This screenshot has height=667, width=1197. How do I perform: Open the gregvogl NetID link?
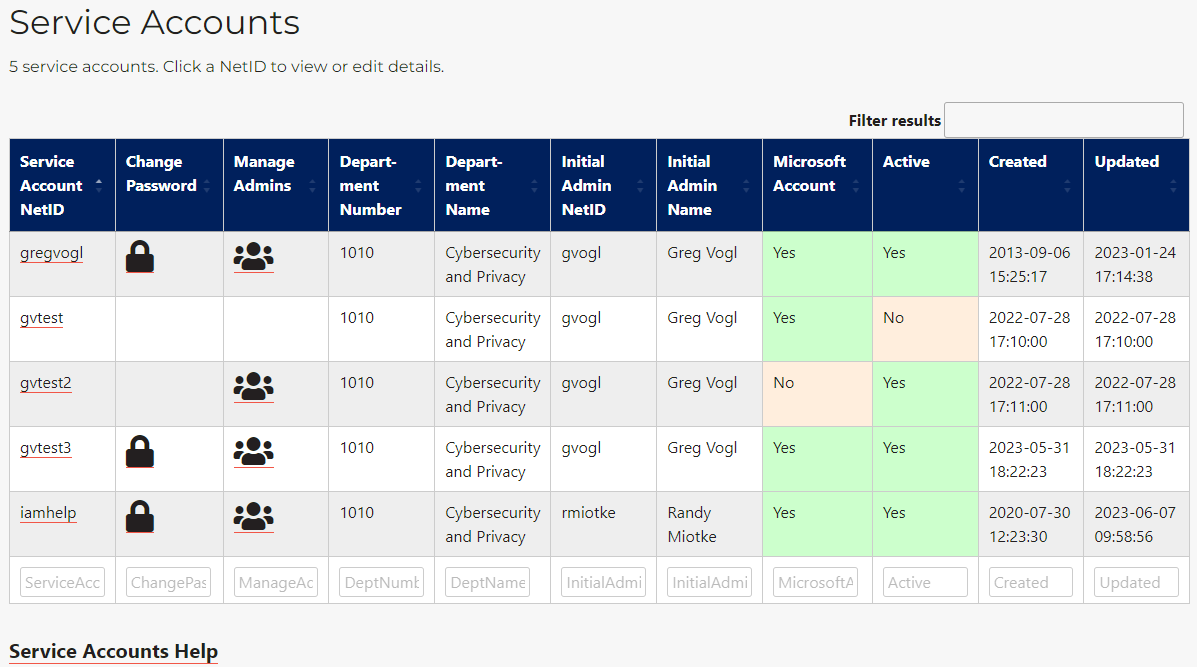point(51,253)
